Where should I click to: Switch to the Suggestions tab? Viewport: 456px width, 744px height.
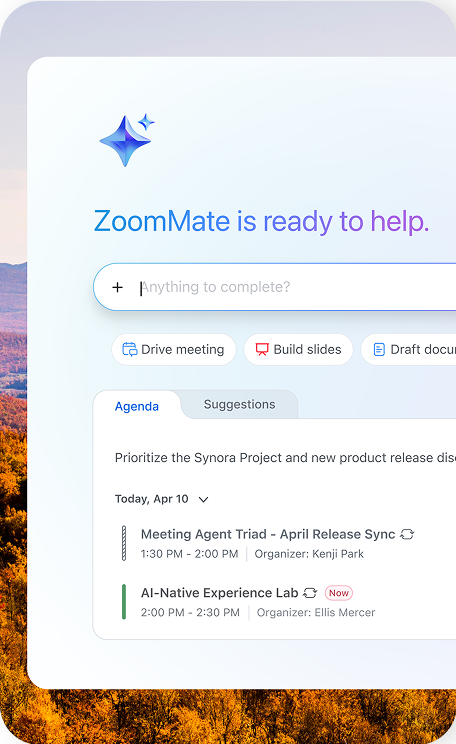coord(239,404)
